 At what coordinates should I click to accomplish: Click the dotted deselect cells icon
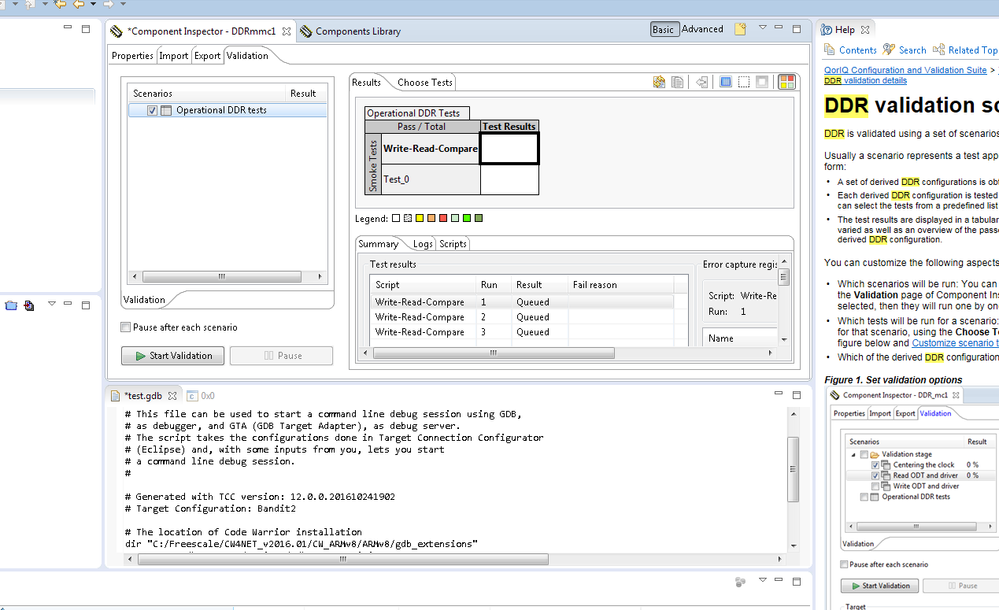(744, 82)
